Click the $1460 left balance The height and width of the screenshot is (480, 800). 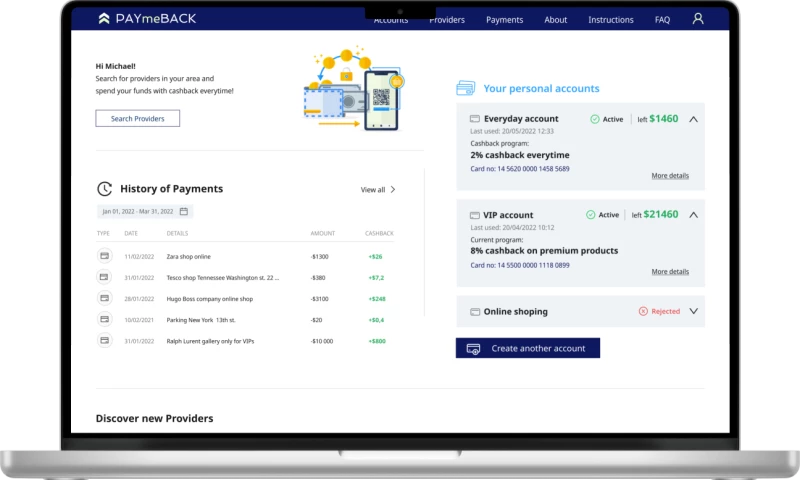point(663,119)
